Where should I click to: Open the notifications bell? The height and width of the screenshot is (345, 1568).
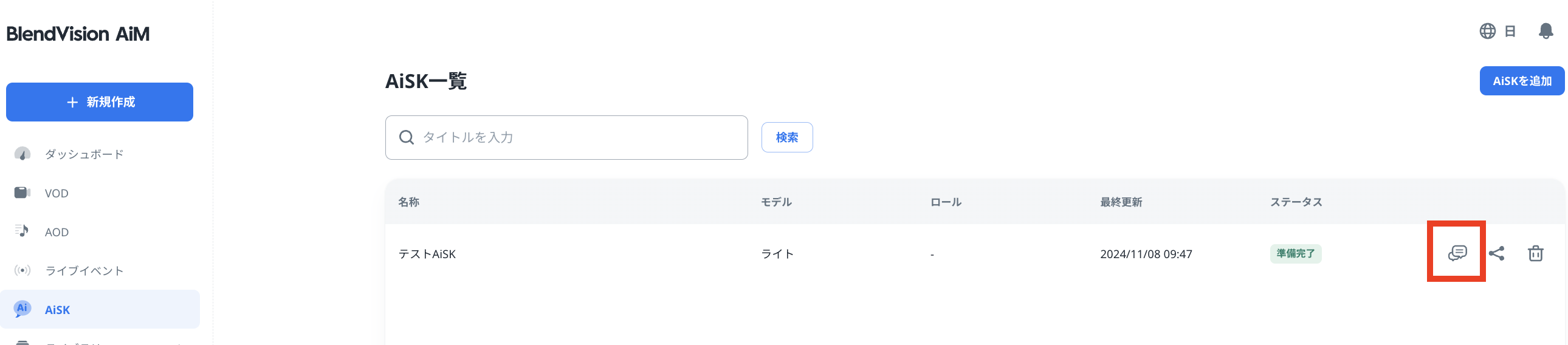click(1546, 31)
